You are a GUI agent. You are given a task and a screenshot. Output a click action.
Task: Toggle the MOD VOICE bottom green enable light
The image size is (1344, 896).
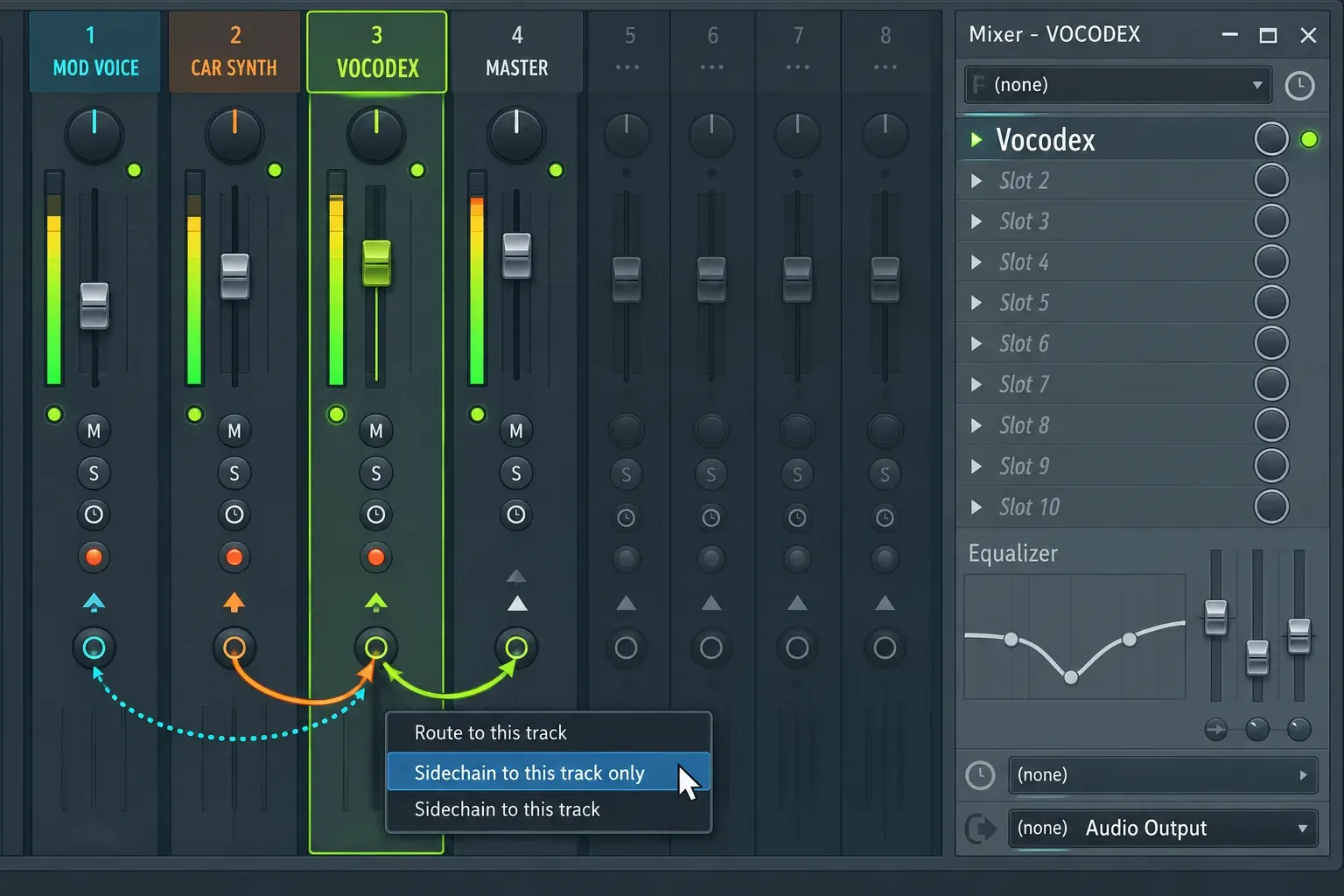point(54,414)
